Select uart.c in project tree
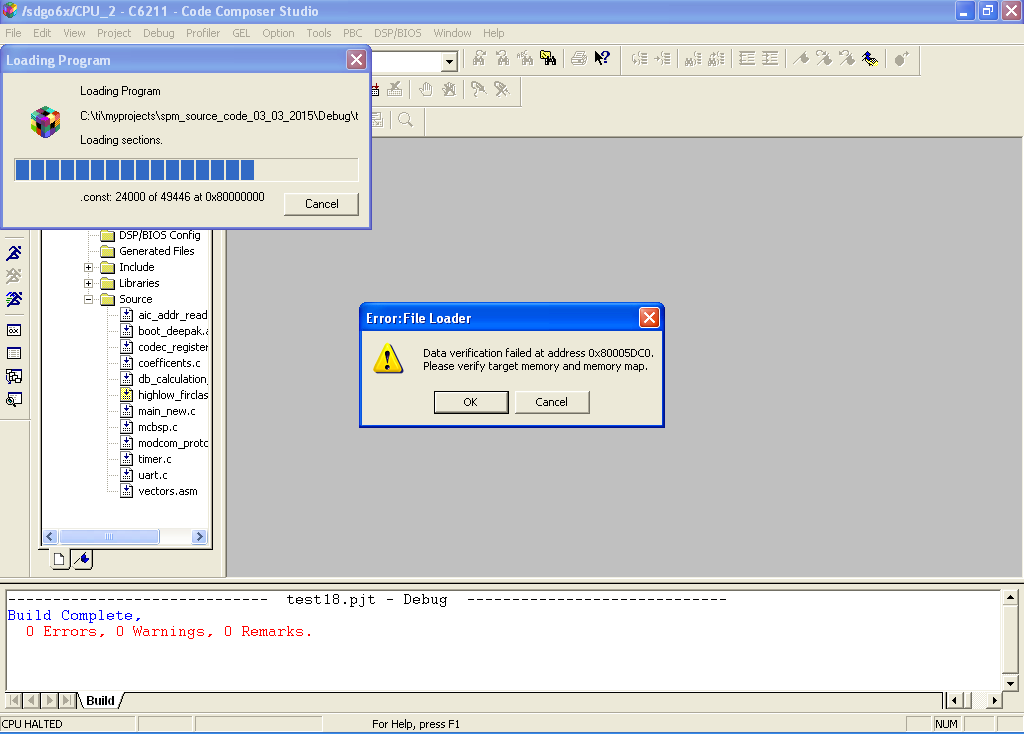Viewport: 1024px width, 734px height. 153,475
